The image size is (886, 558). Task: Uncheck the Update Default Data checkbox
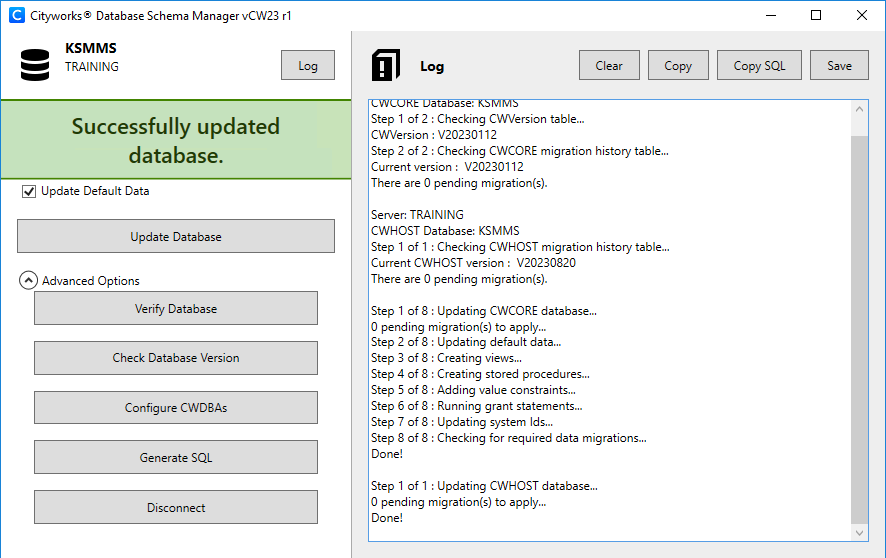pos(29,191)
